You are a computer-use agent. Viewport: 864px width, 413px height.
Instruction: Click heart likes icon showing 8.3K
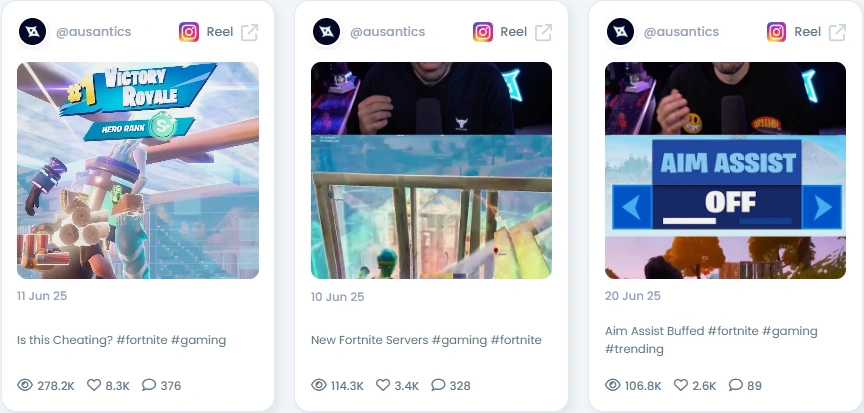click(x=94, y=385)
